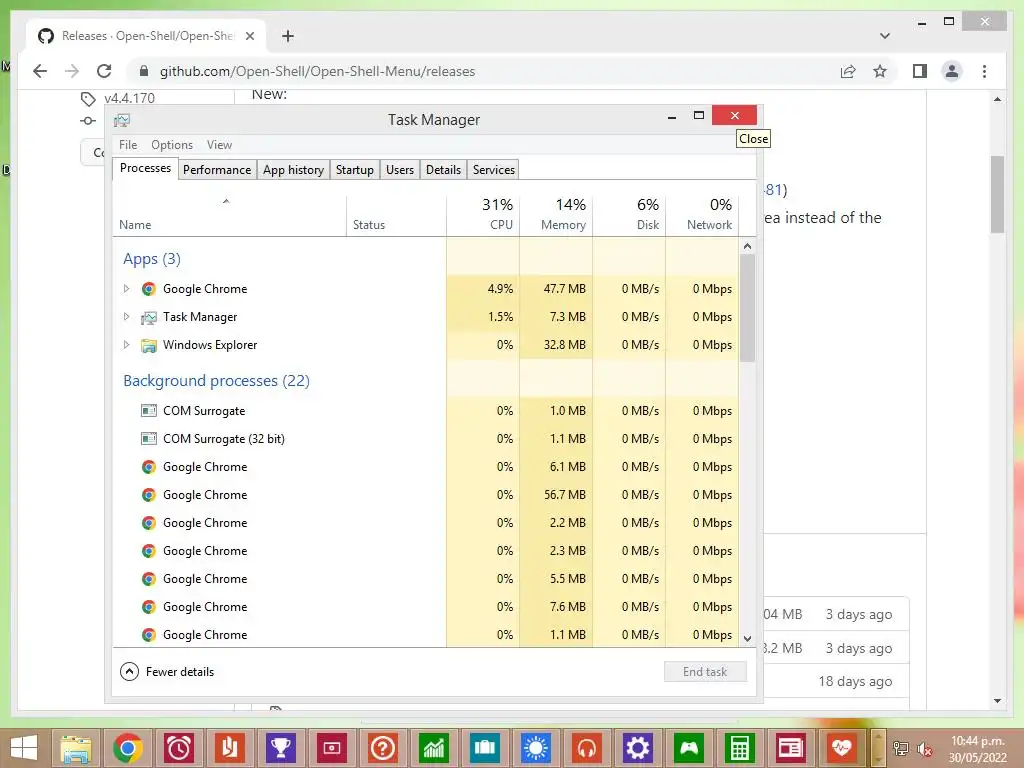Open the Help question mark taskbar app
This screenshot has height=768, width=1024.
[x=383, y=748]
